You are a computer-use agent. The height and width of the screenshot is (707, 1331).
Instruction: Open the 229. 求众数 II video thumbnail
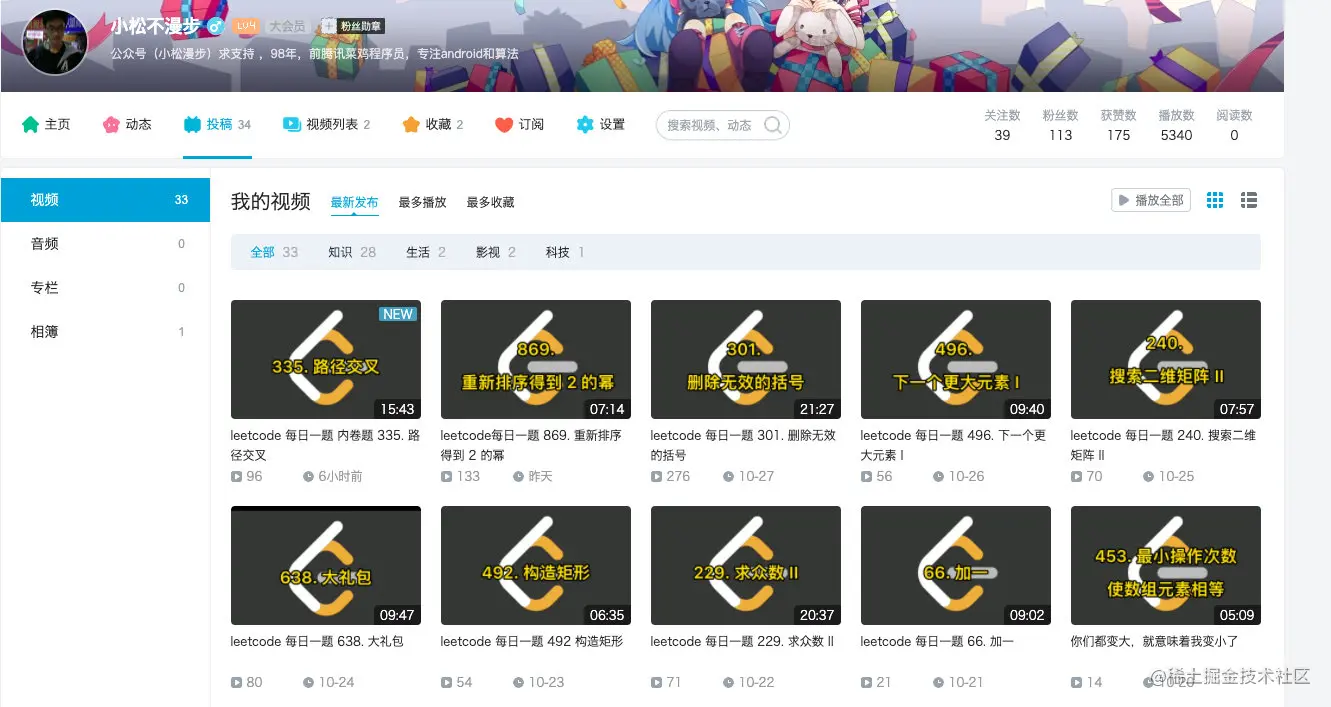(x=746, y=565)
